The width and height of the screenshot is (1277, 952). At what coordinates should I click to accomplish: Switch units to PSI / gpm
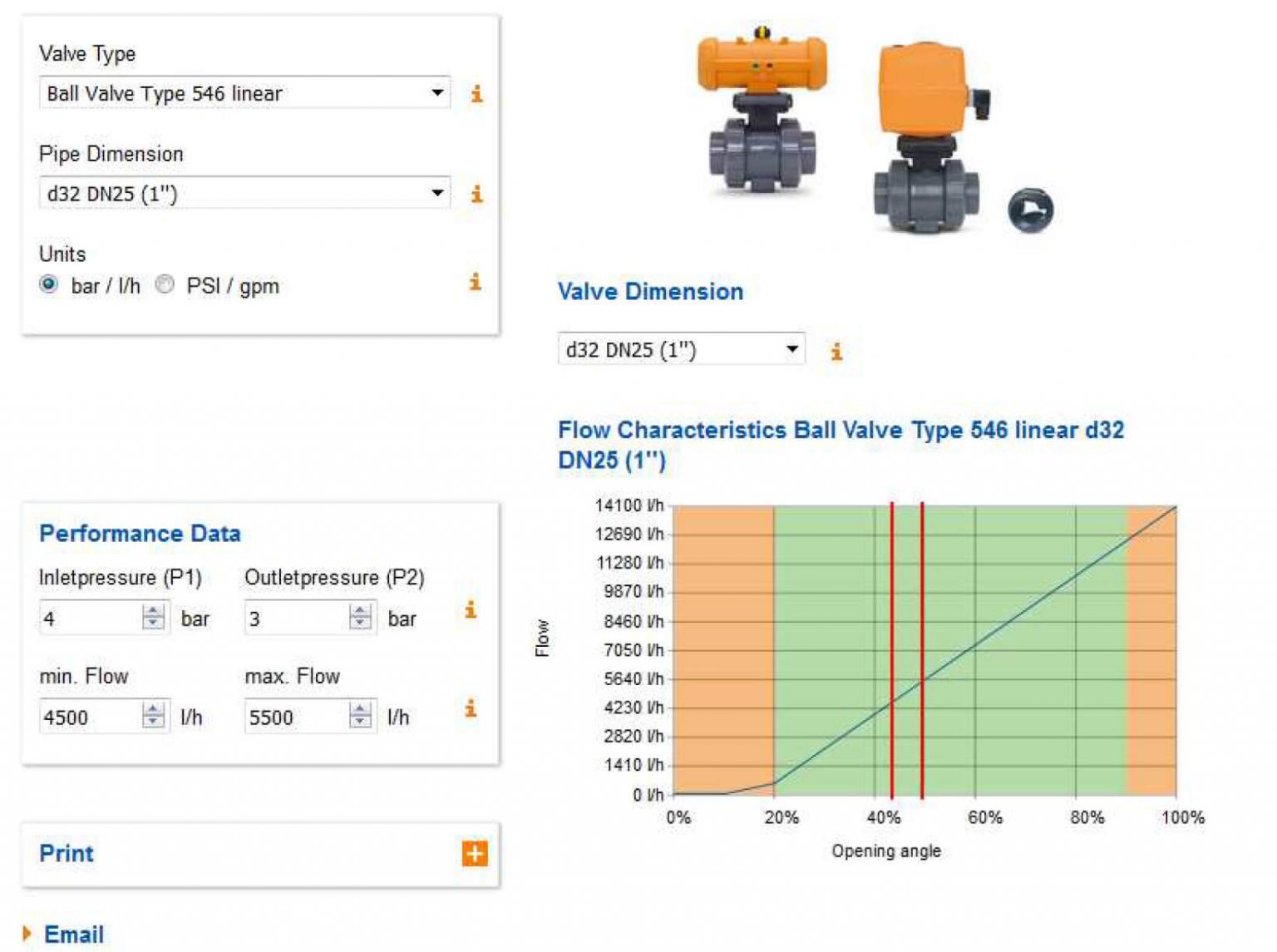[x=166, y=285]
